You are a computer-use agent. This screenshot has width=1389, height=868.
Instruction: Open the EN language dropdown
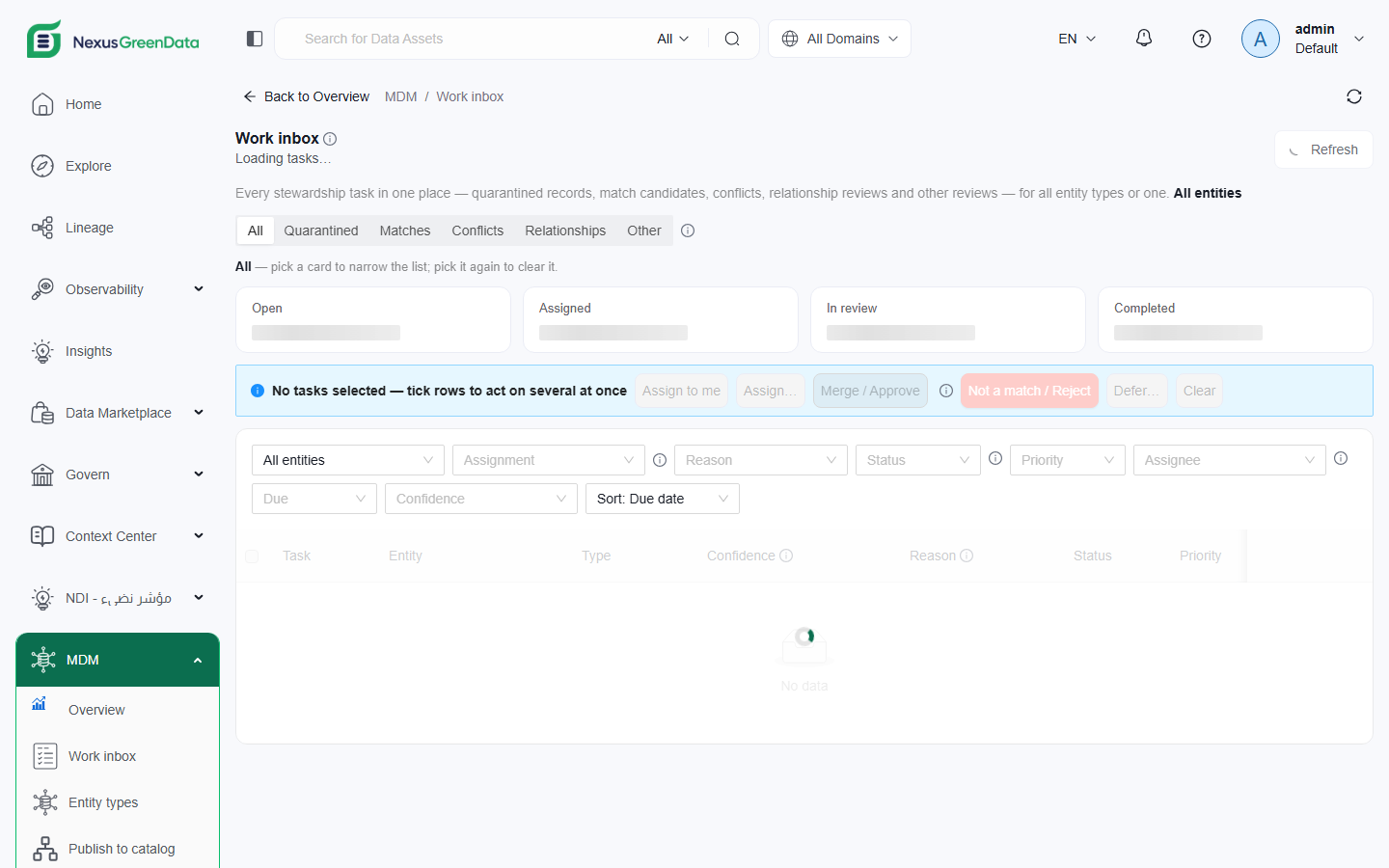point(1077,39)
